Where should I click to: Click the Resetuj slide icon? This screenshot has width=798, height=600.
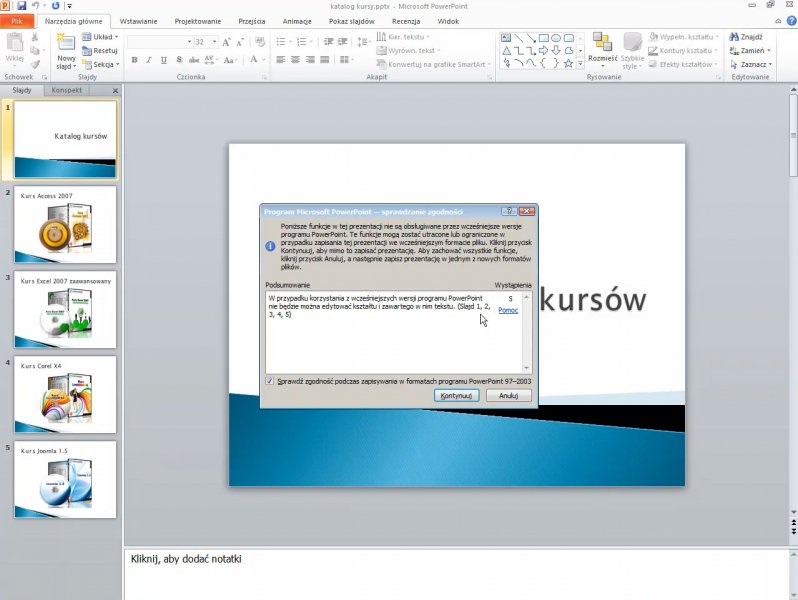coord(87,50)
